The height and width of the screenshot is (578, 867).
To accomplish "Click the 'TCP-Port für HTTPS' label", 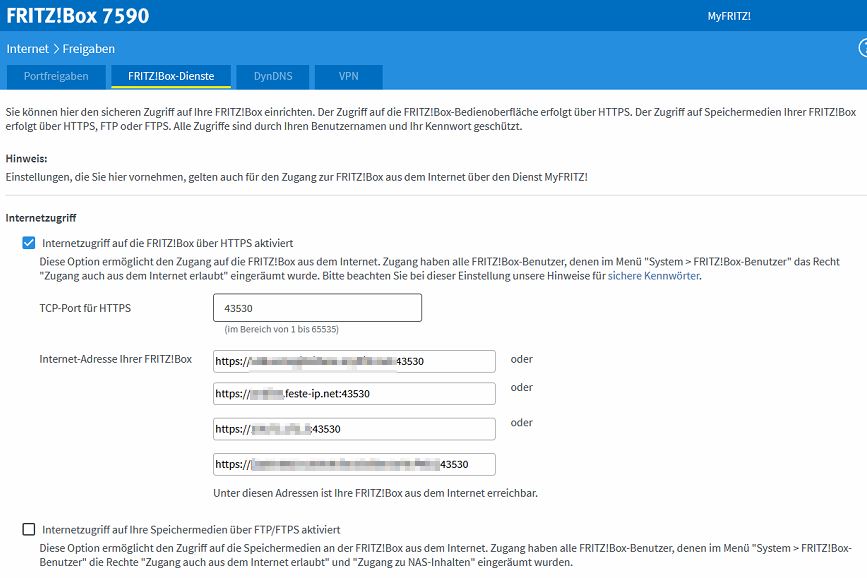I will click(85, 308).
